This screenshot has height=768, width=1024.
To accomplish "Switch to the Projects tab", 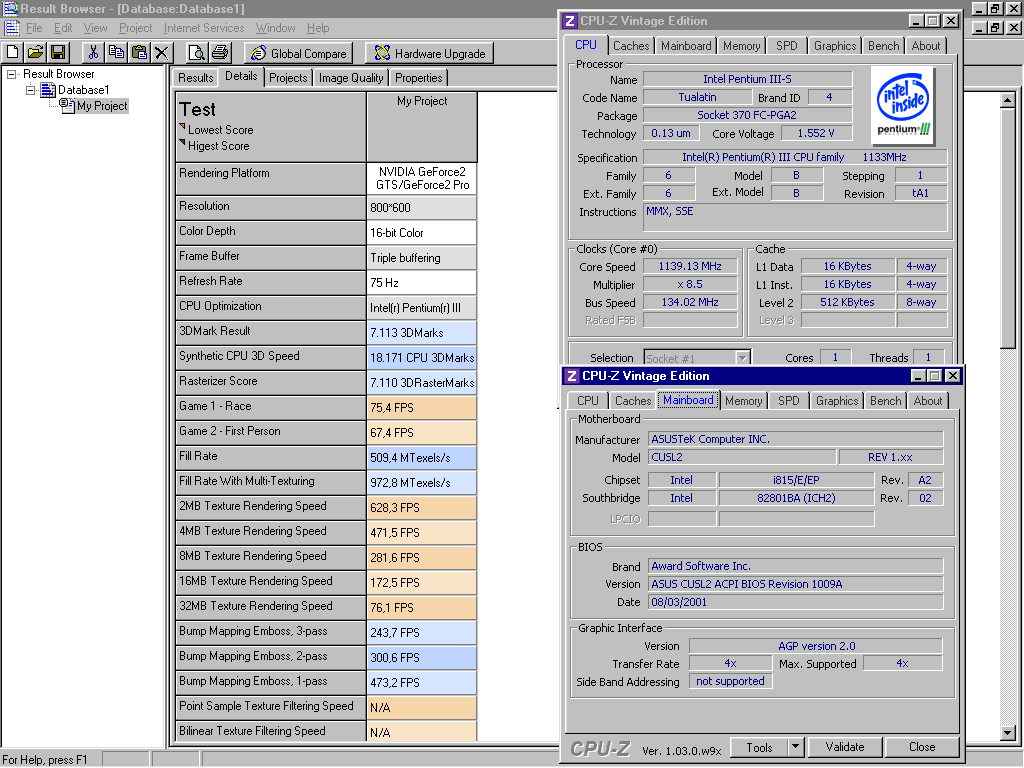I will (288, 78).
